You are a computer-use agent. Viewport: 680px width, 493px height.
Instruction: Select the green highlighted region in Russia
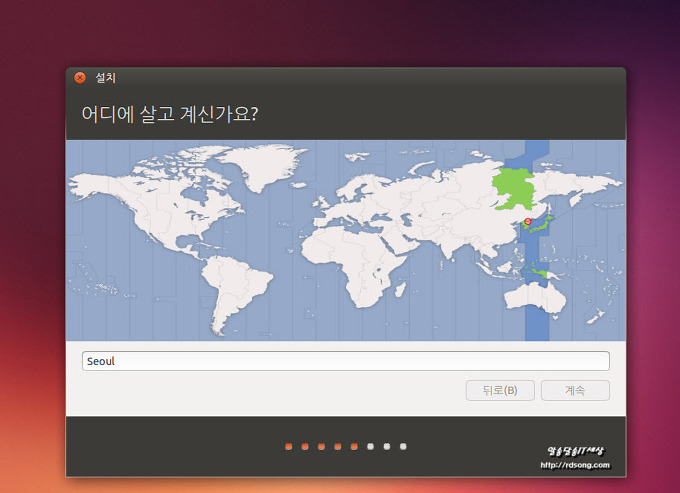[512, 184]
